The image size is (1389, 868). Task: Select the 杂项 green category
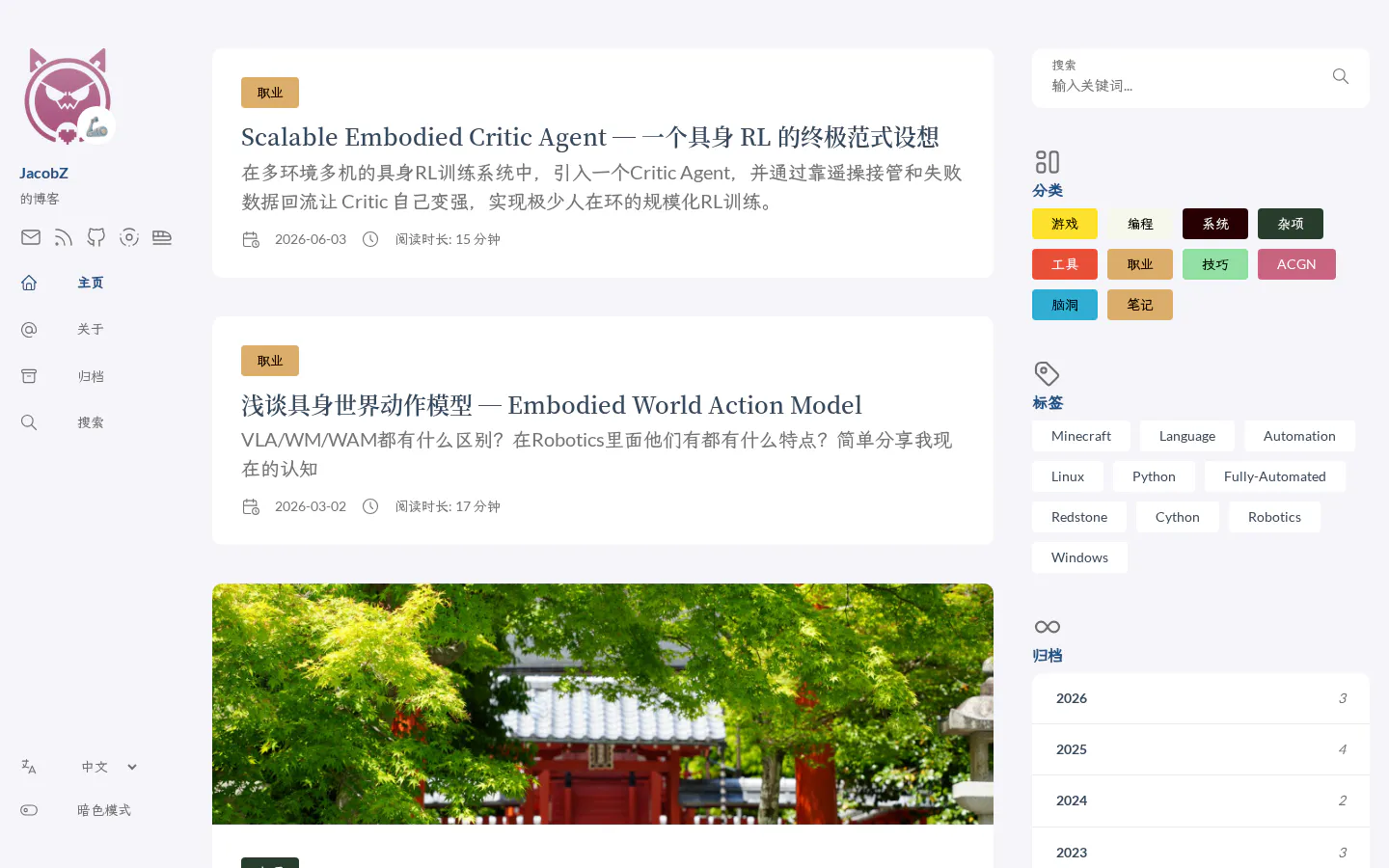click(1291, 224)
